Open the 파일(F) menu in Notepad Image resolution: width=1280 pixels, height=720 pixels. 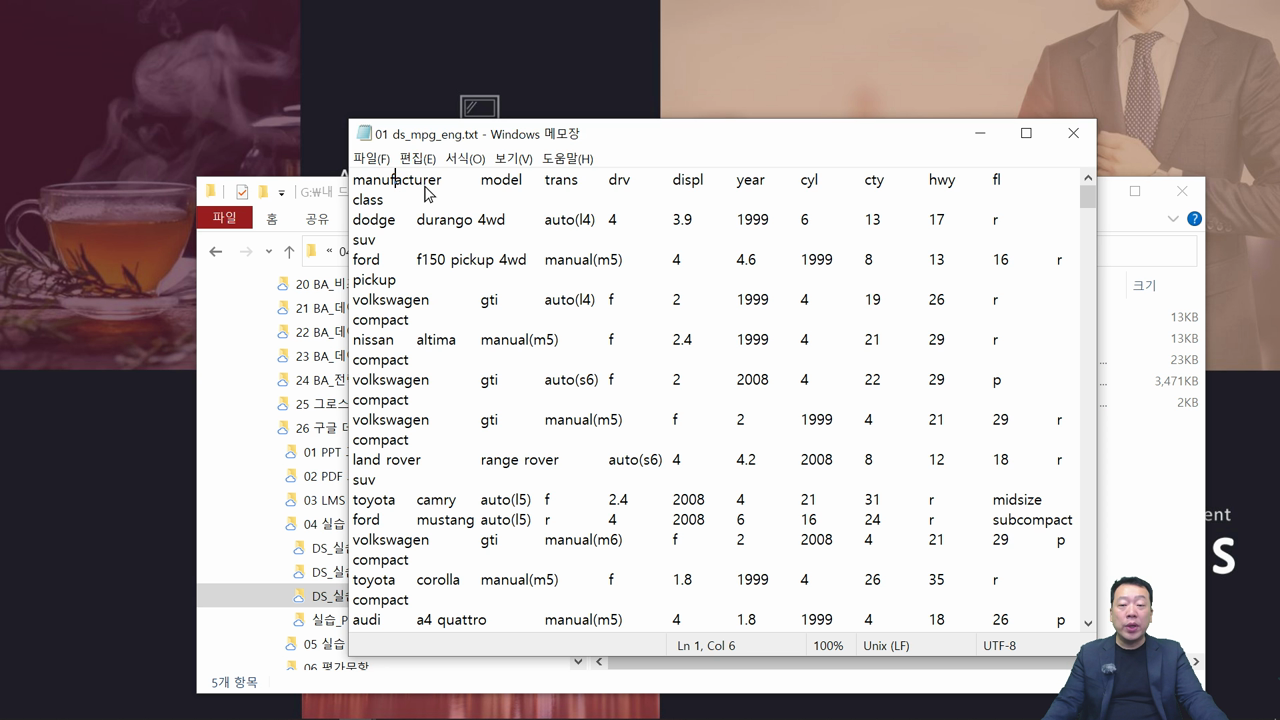click(371, 158)
